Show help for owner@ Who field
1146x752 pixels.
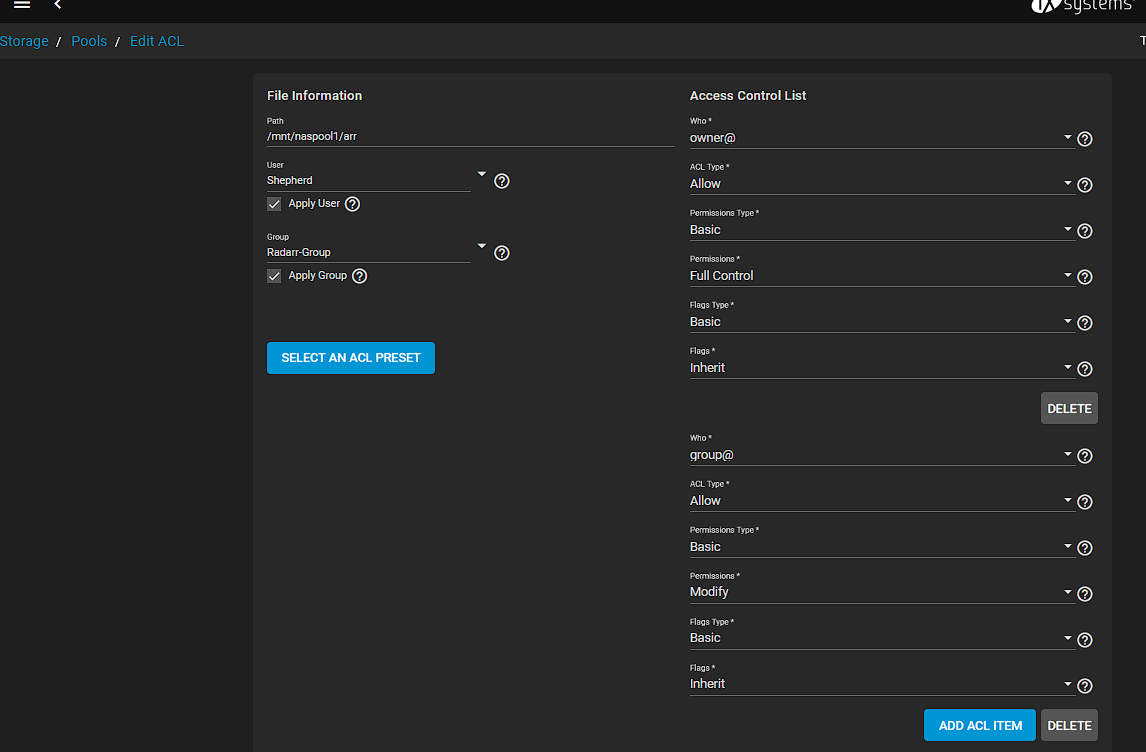click(1085, 139)
